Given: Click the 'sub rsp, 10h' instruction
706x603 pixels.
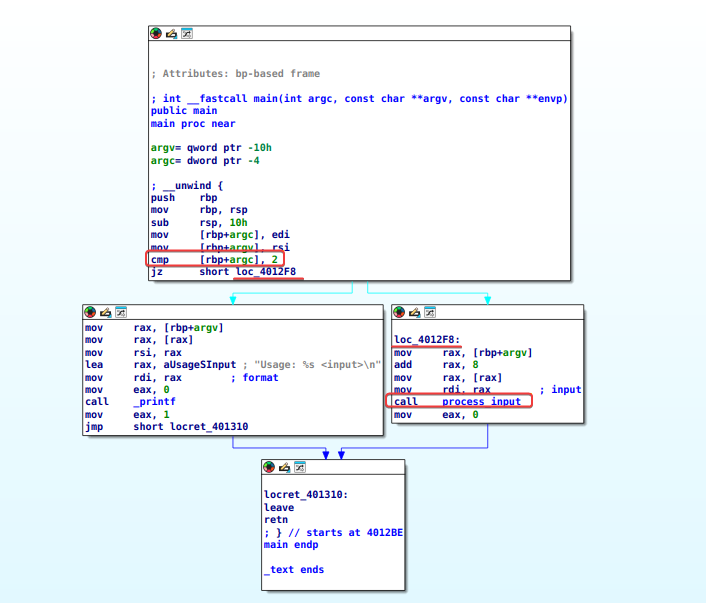Looking at the screenshot, I should [x=199, y=222].
